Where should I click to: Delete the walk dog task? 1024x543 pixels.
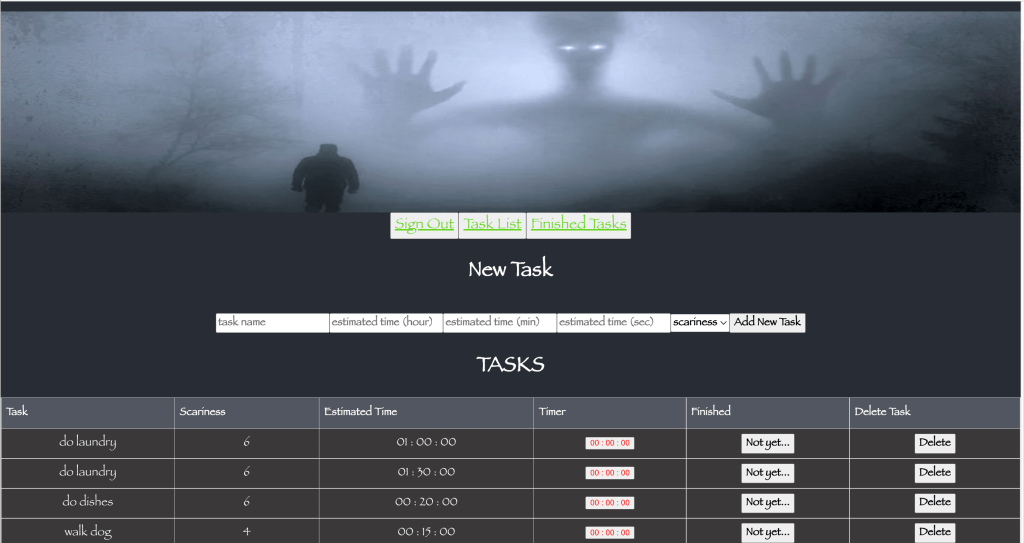[x=934, y=532]
